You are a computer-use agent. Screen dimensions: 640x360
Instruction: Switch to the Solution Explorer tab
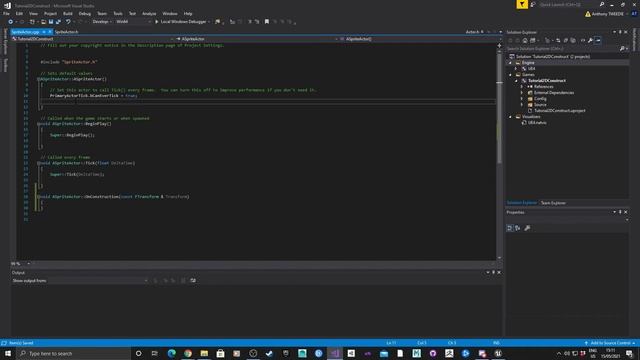click(522, 203)
